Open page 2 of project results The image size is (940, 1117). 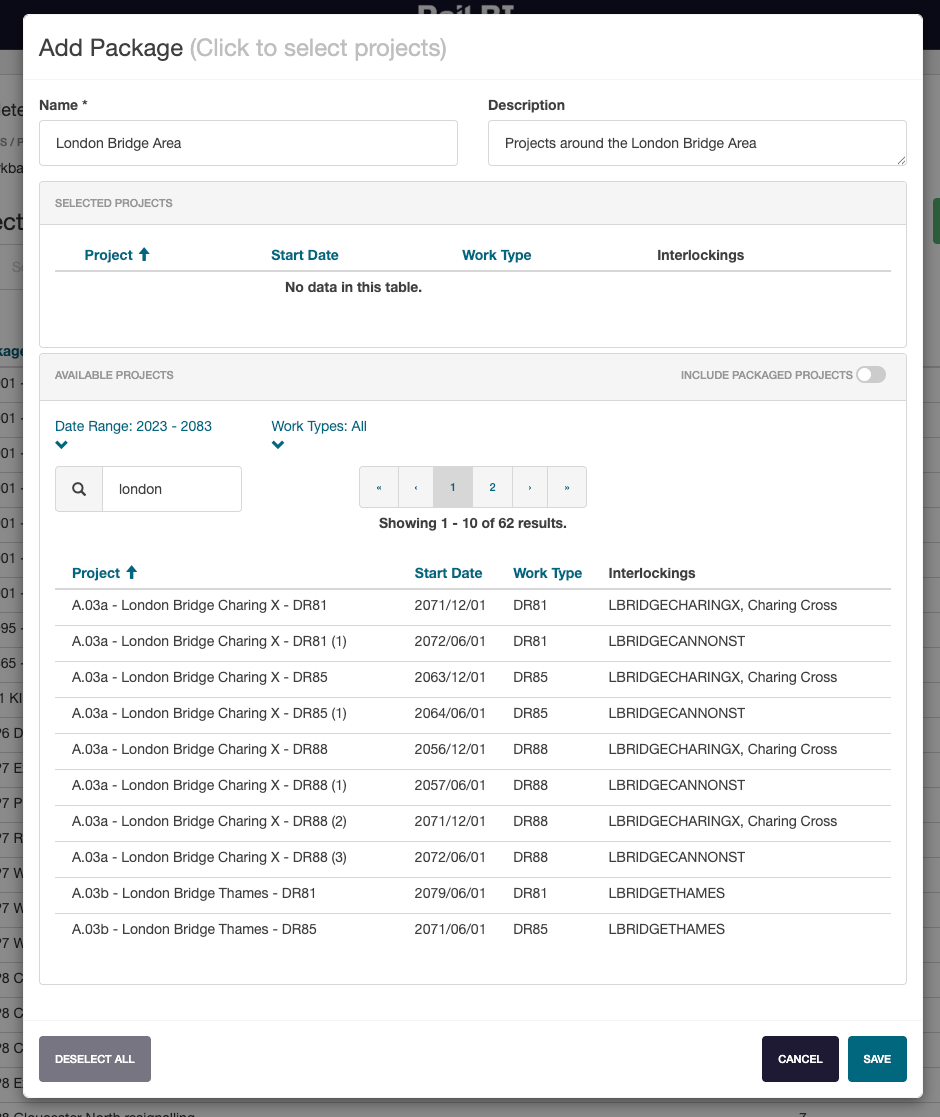(492, 487)
